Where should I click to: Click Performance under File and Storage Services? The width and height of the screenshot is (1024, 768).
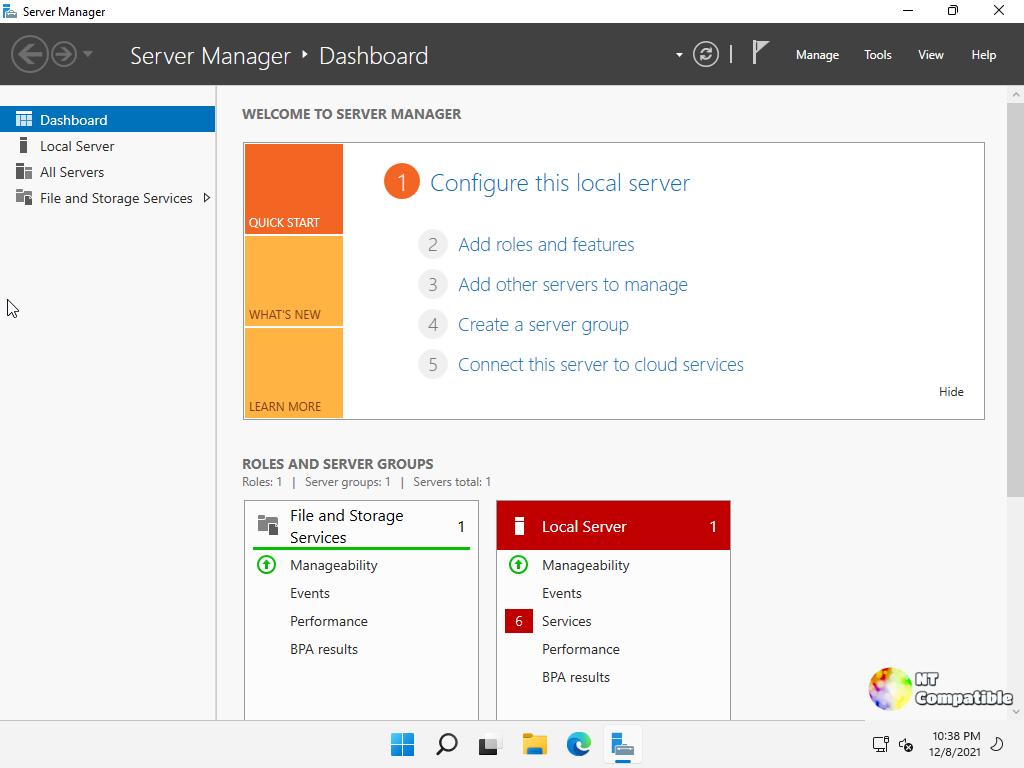coord(328,621)
